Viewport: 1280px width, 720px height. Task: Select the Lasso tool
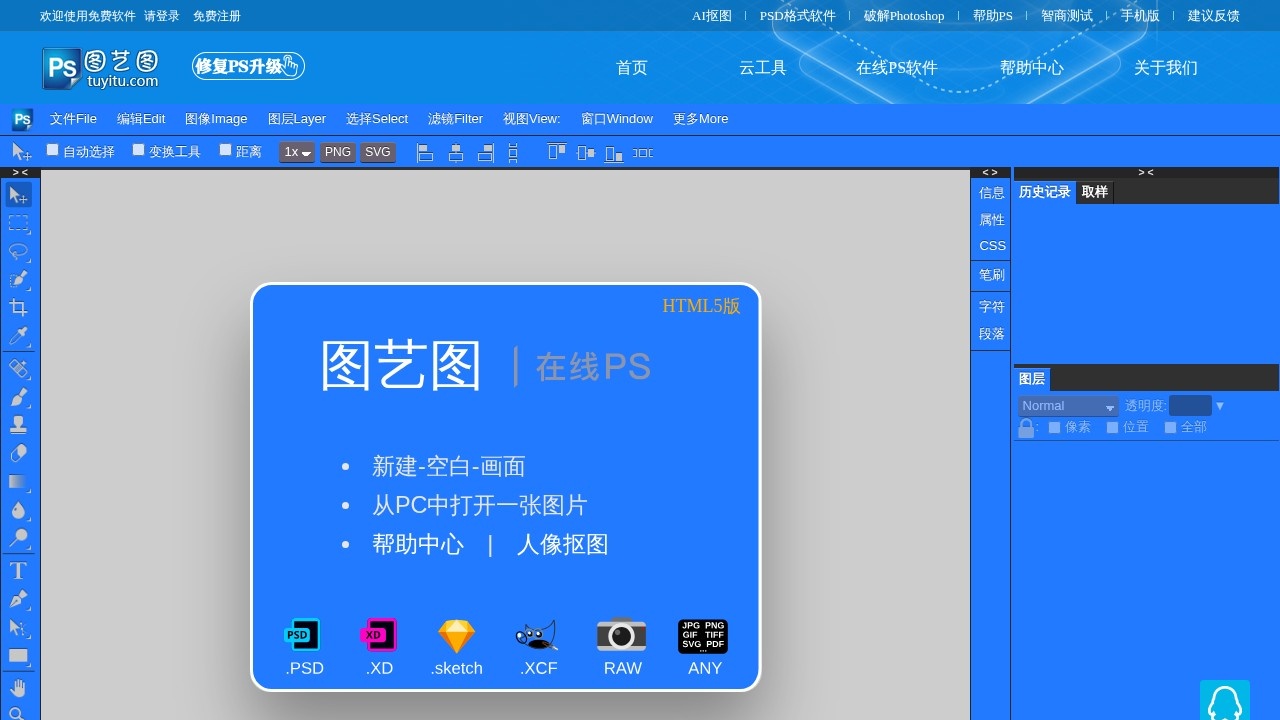tap(19, 251)
